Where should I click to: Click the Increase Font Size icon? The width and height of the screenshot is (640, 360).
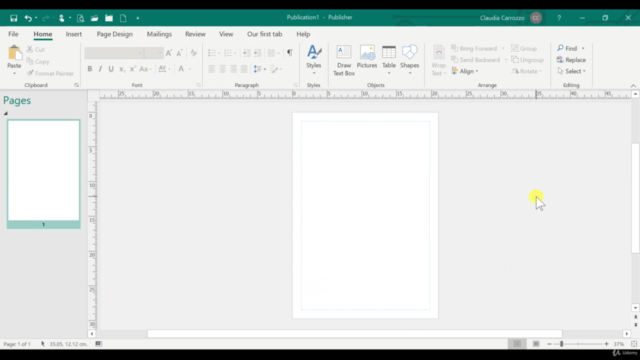(169, 53)
